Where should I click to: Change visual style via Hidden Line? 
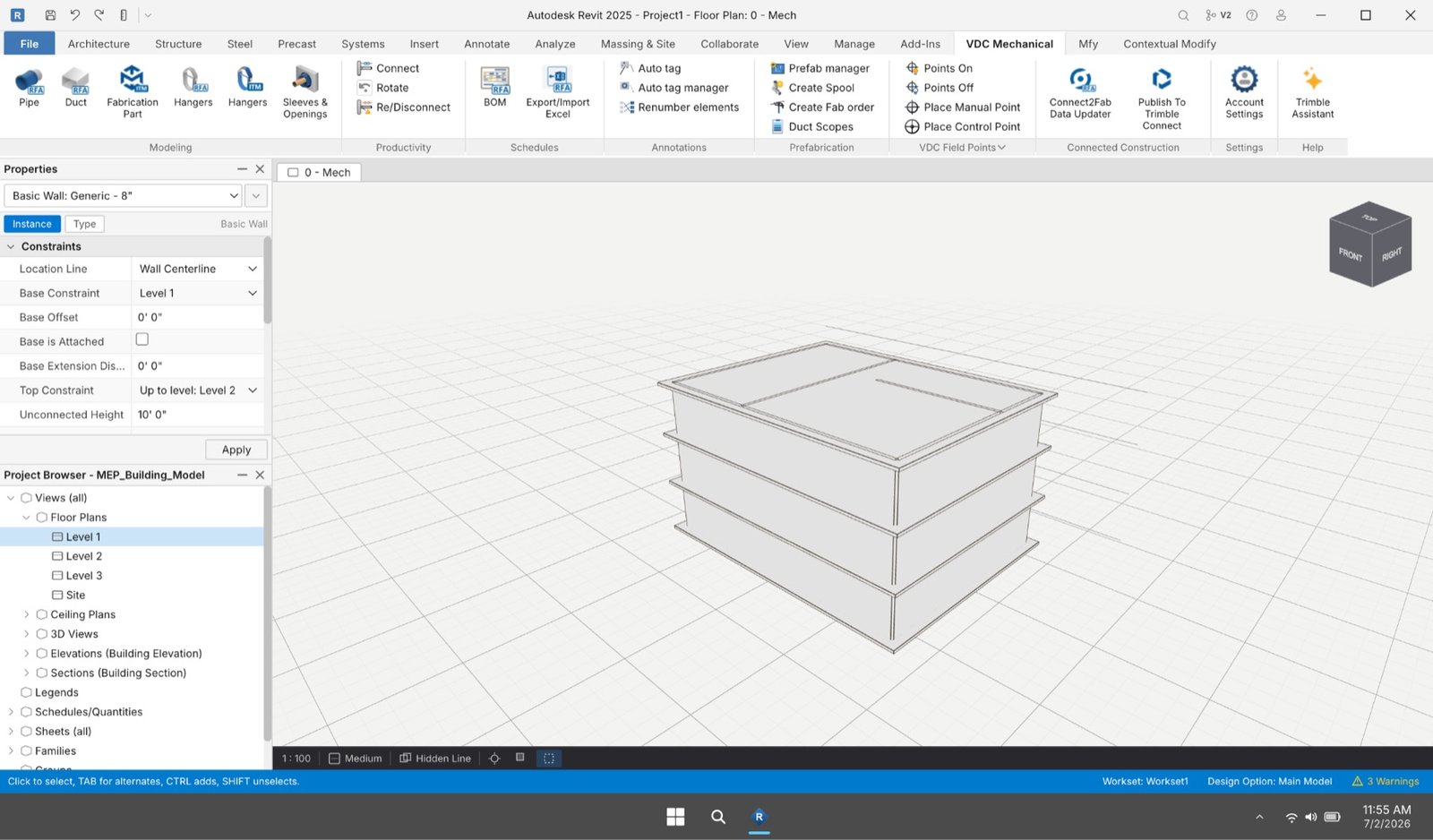[435, 759]
